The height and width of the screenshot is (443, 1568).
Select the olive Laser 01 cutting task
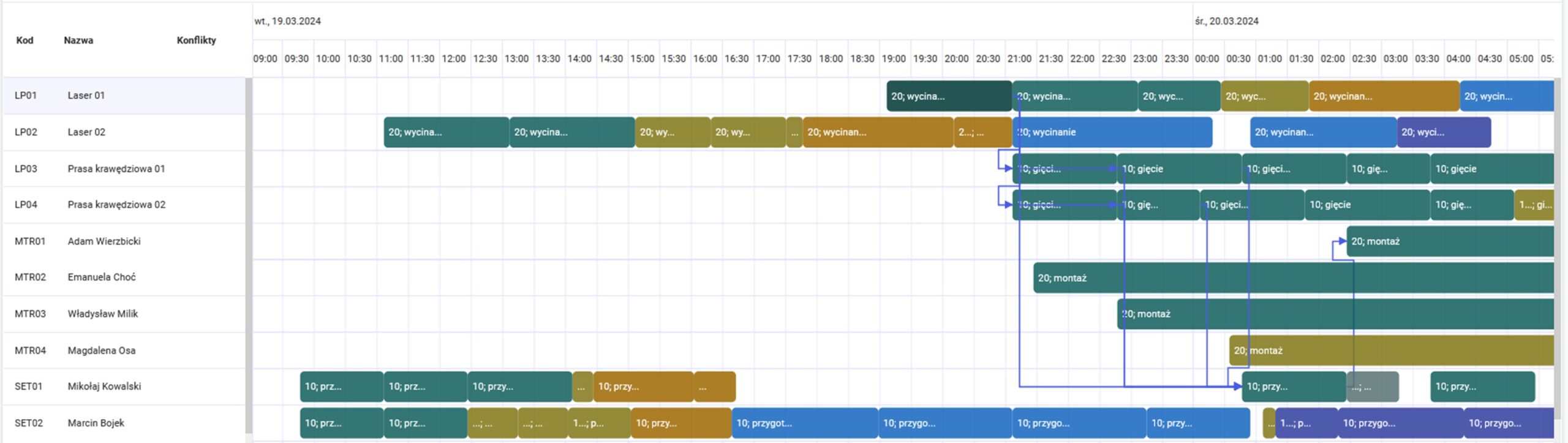tap(1264, 96)
